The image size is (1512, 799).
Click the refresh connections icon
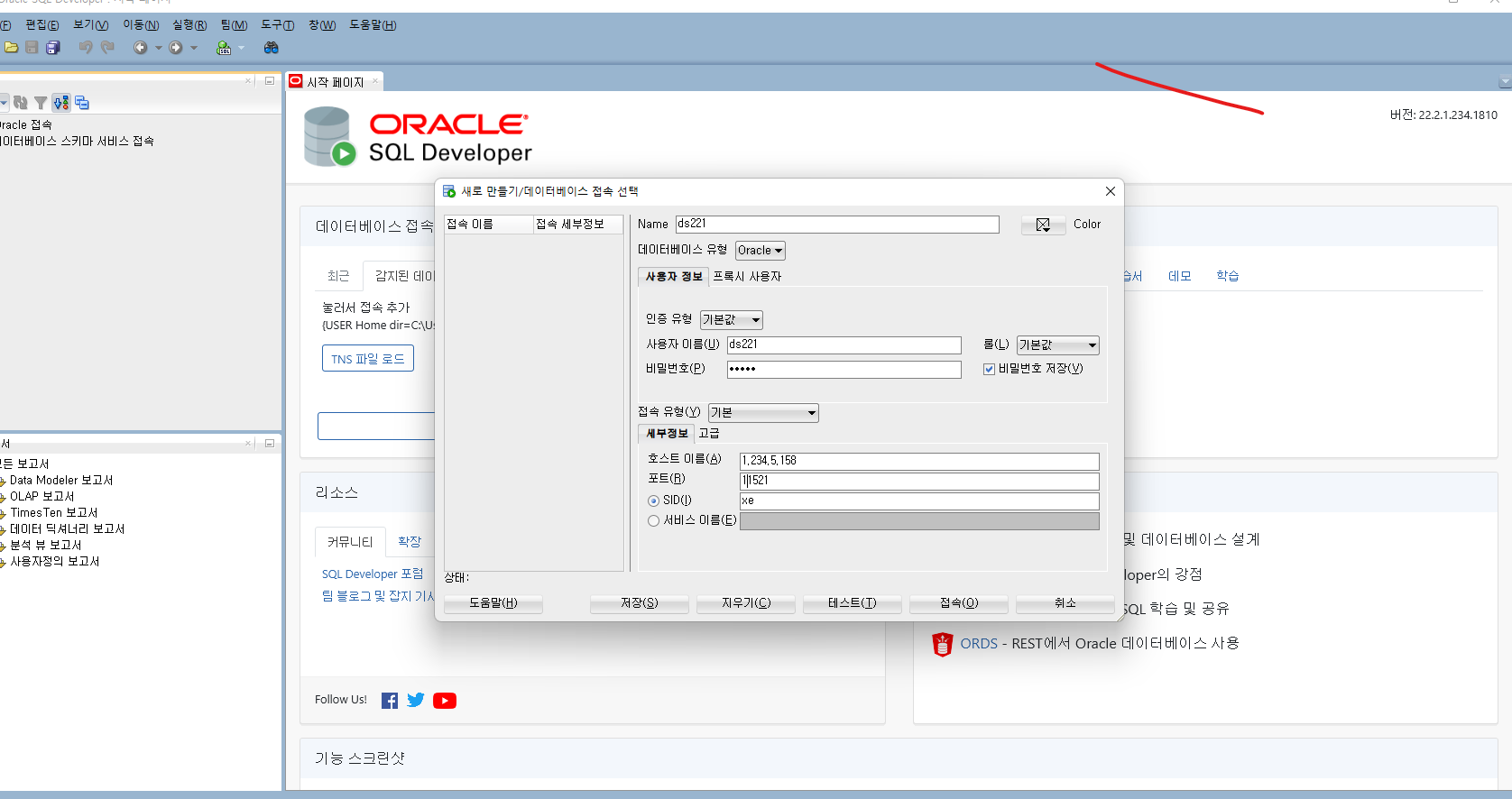pos(21,103)
